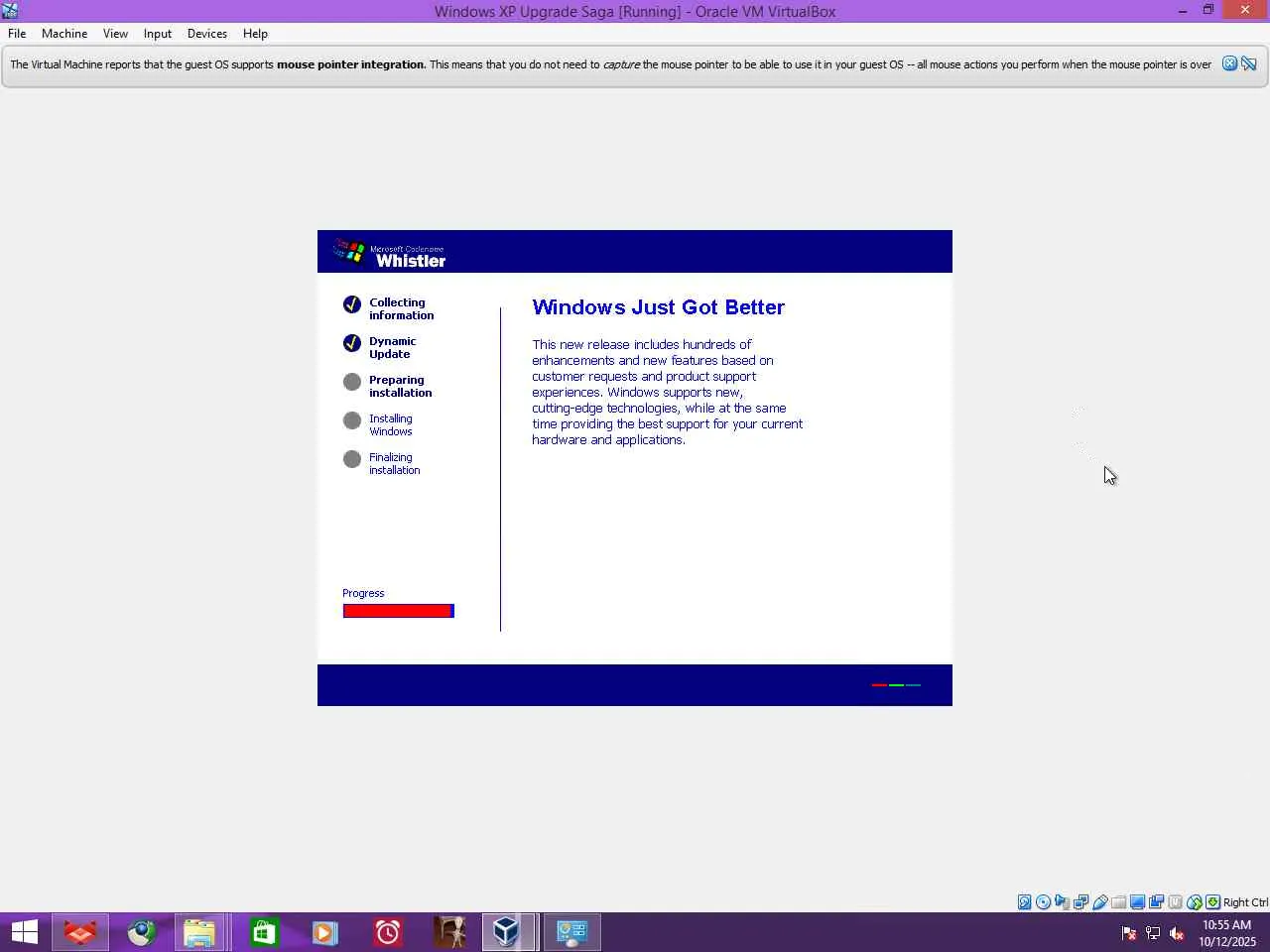Viewport: 1270px width, 952px height.
Task: Click the don't-show-again icon on the notification
Action: coord(1249,63)
